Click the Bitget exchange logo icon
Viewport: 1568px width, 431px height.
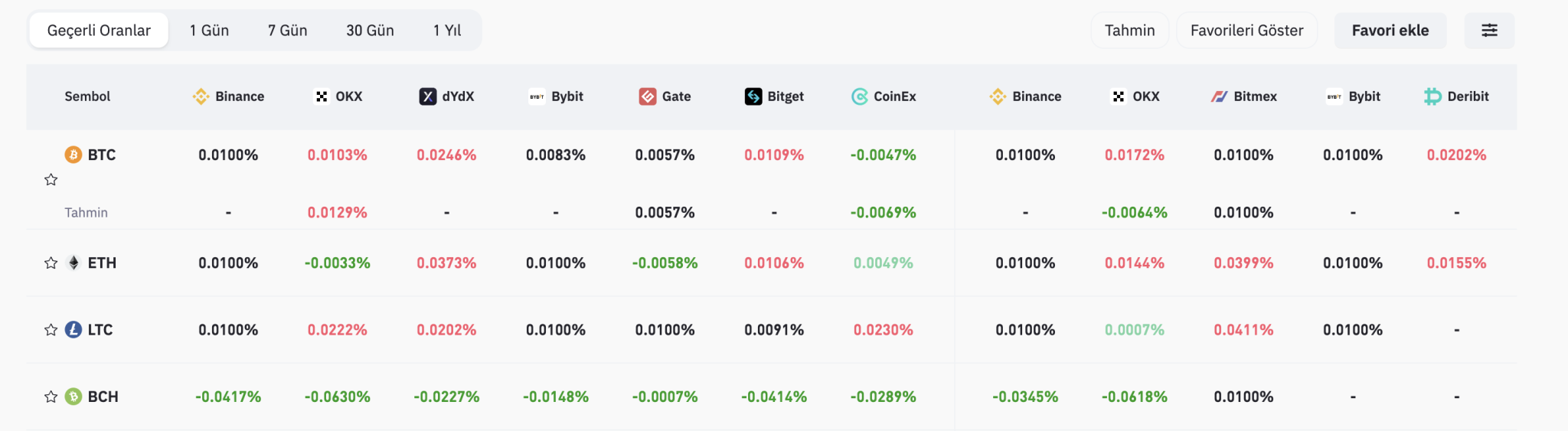pyautogui.click(x=753, y=96)
